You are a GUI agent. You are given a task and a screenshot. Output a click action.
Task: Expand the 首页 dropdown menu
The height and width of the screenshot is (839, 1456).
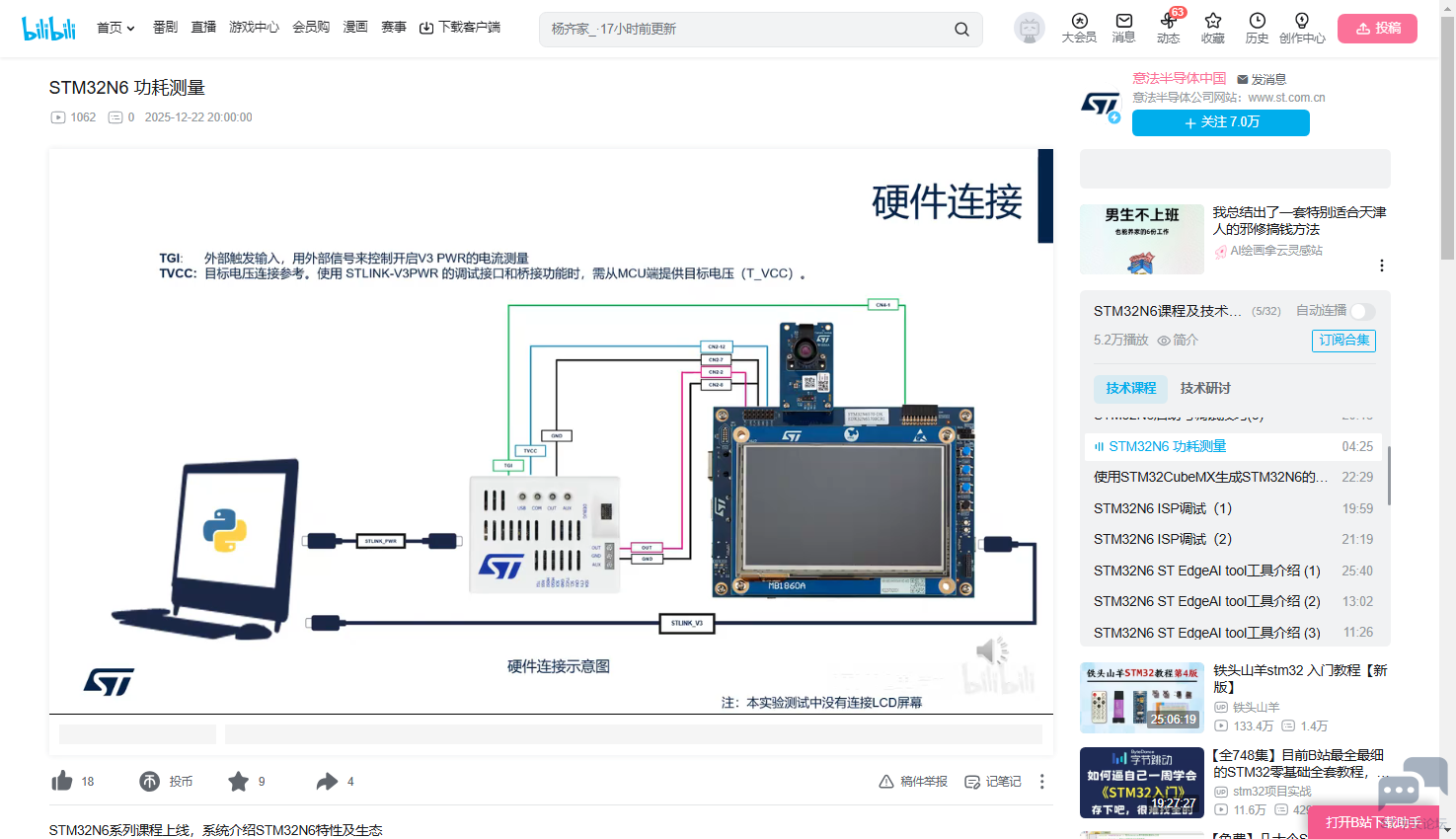click(x=115, y=28)
